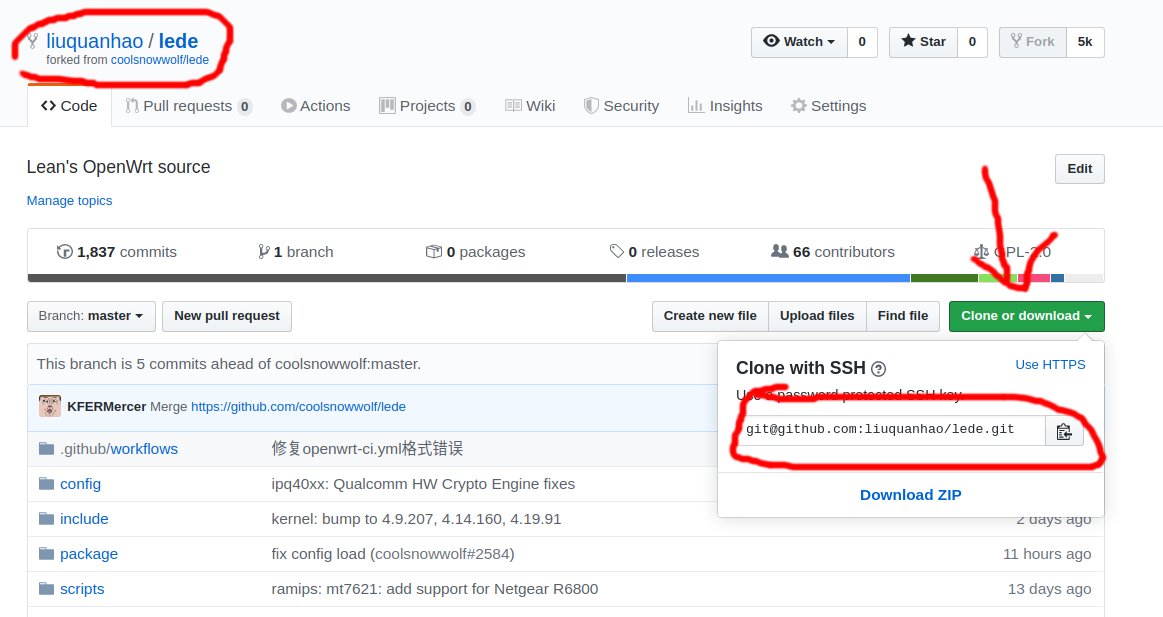The height and width of the screenshot is (617, 1163).
Task: Open the config folder
Action: coord(80,484)
